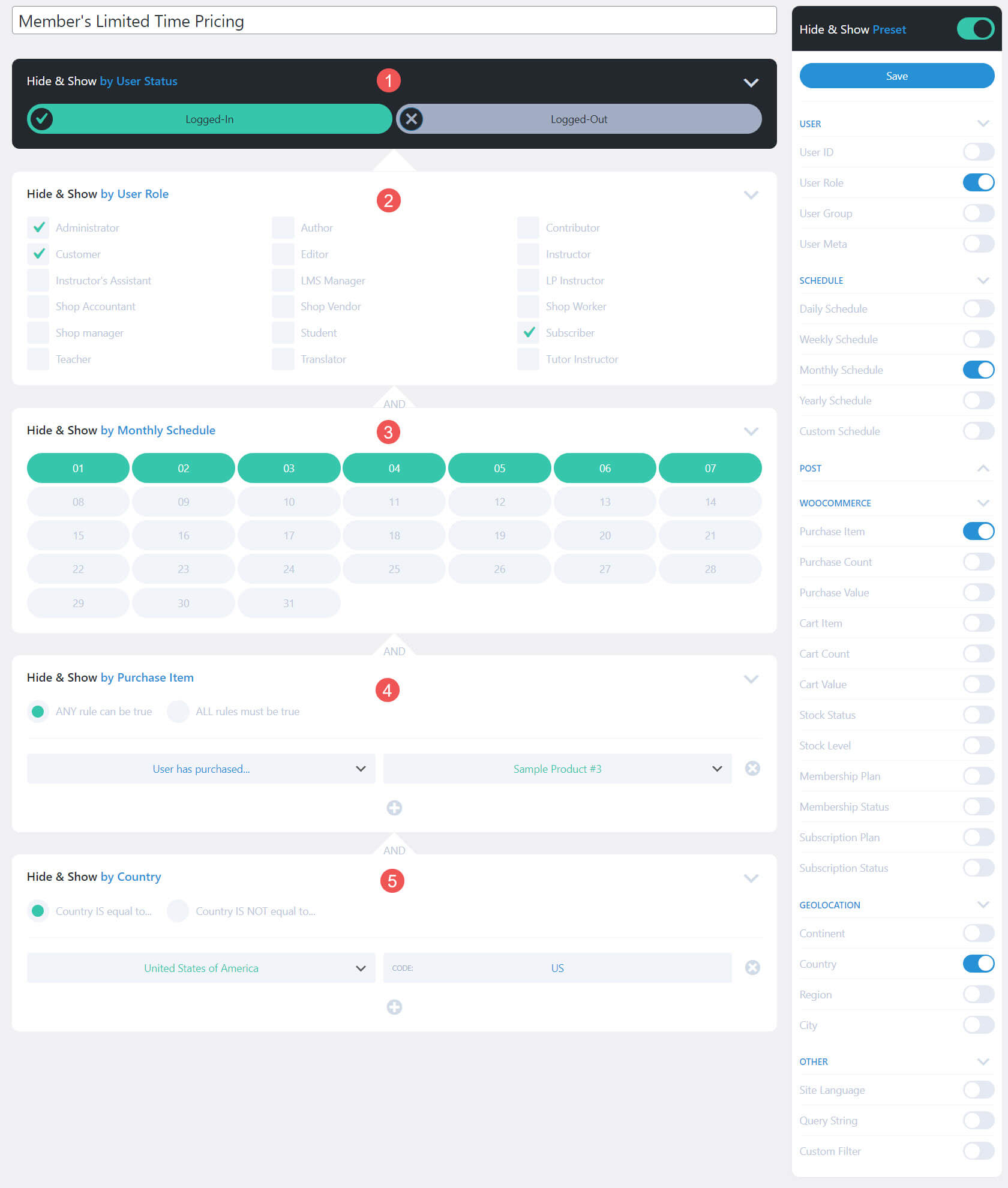Click red badge 4 on Purchase Item section
1008x1188 pixels.
click(x=388, y=690)
